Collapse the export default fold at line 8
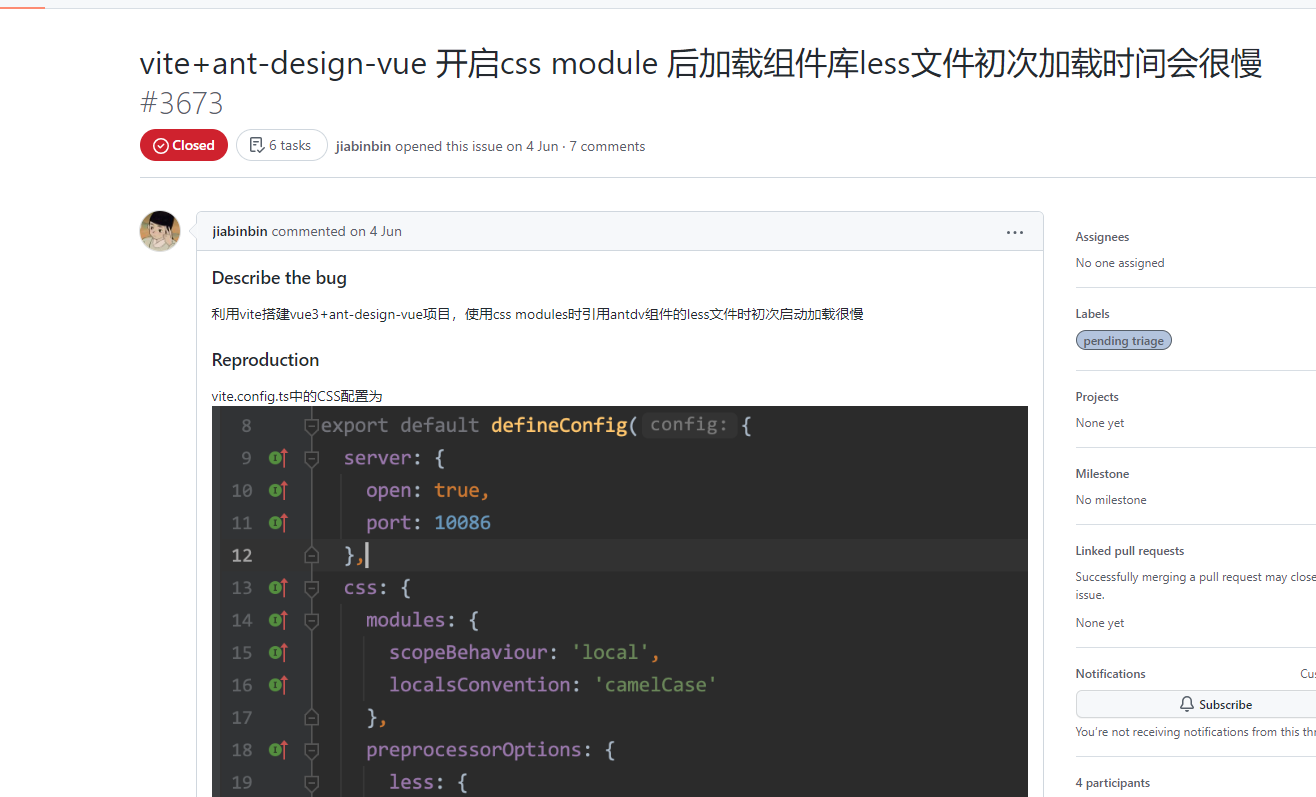This screenshot has height=797, width=1316. point(311,426)
